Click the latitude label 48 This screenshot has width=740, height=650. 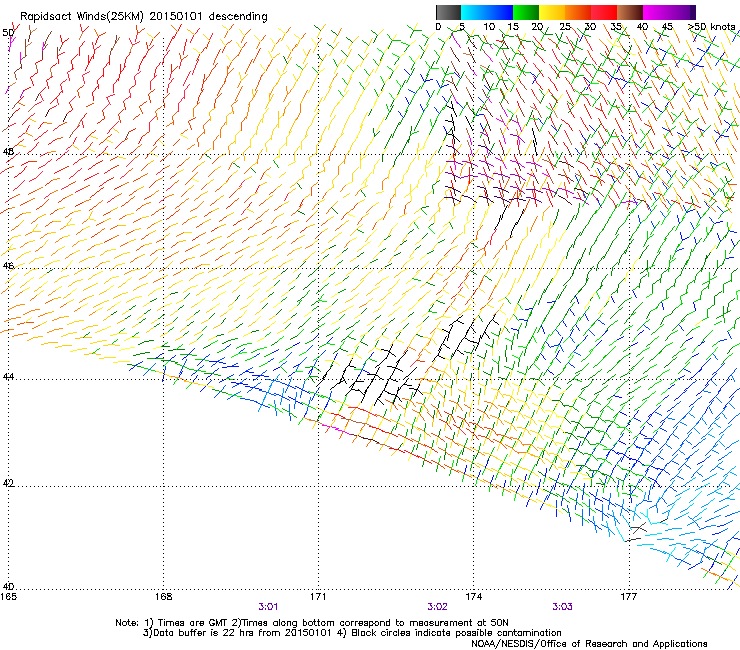click(x=8, y=152)
